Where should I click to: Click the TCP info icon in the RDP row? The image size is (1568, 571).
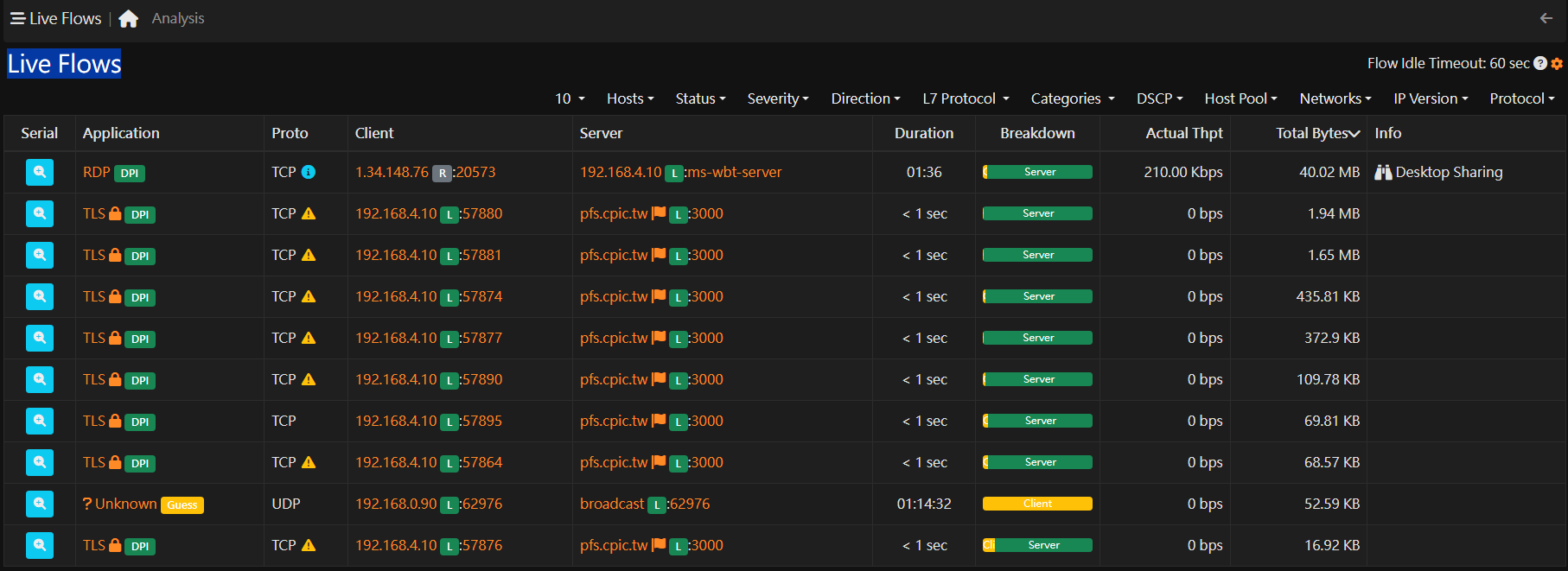click(x=309, y=172)
